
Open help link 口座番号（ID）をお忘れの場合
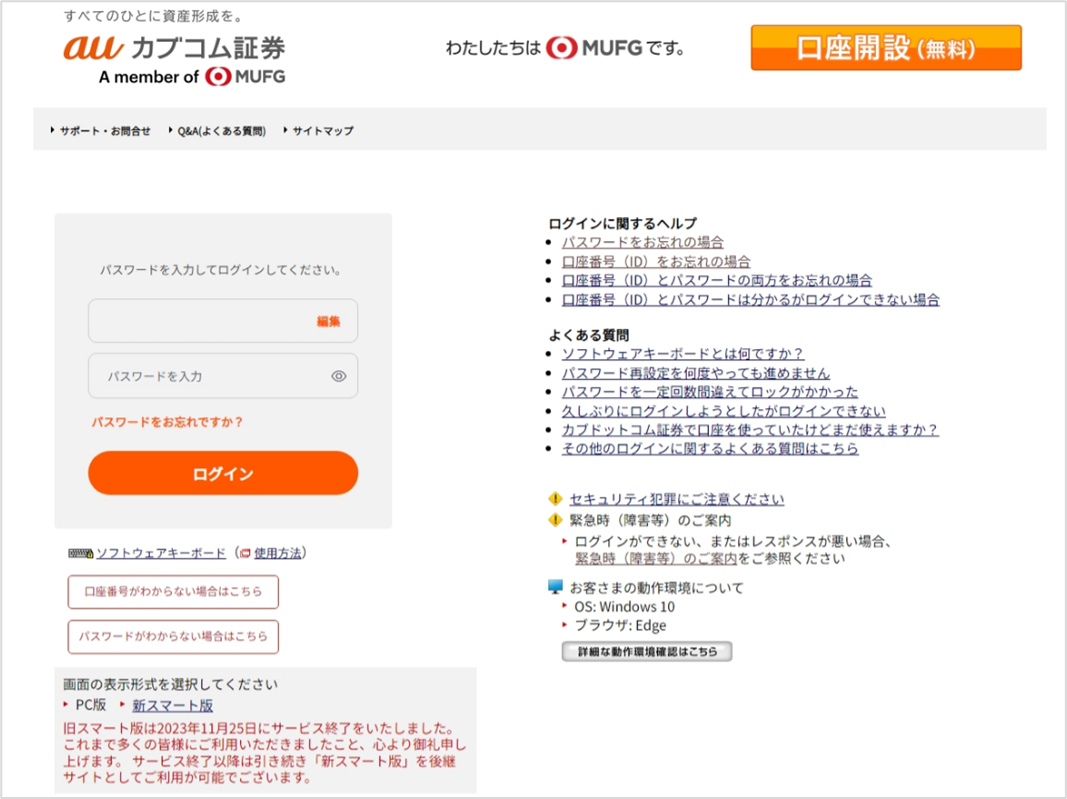pyautogui.click(x=656, y=261)
